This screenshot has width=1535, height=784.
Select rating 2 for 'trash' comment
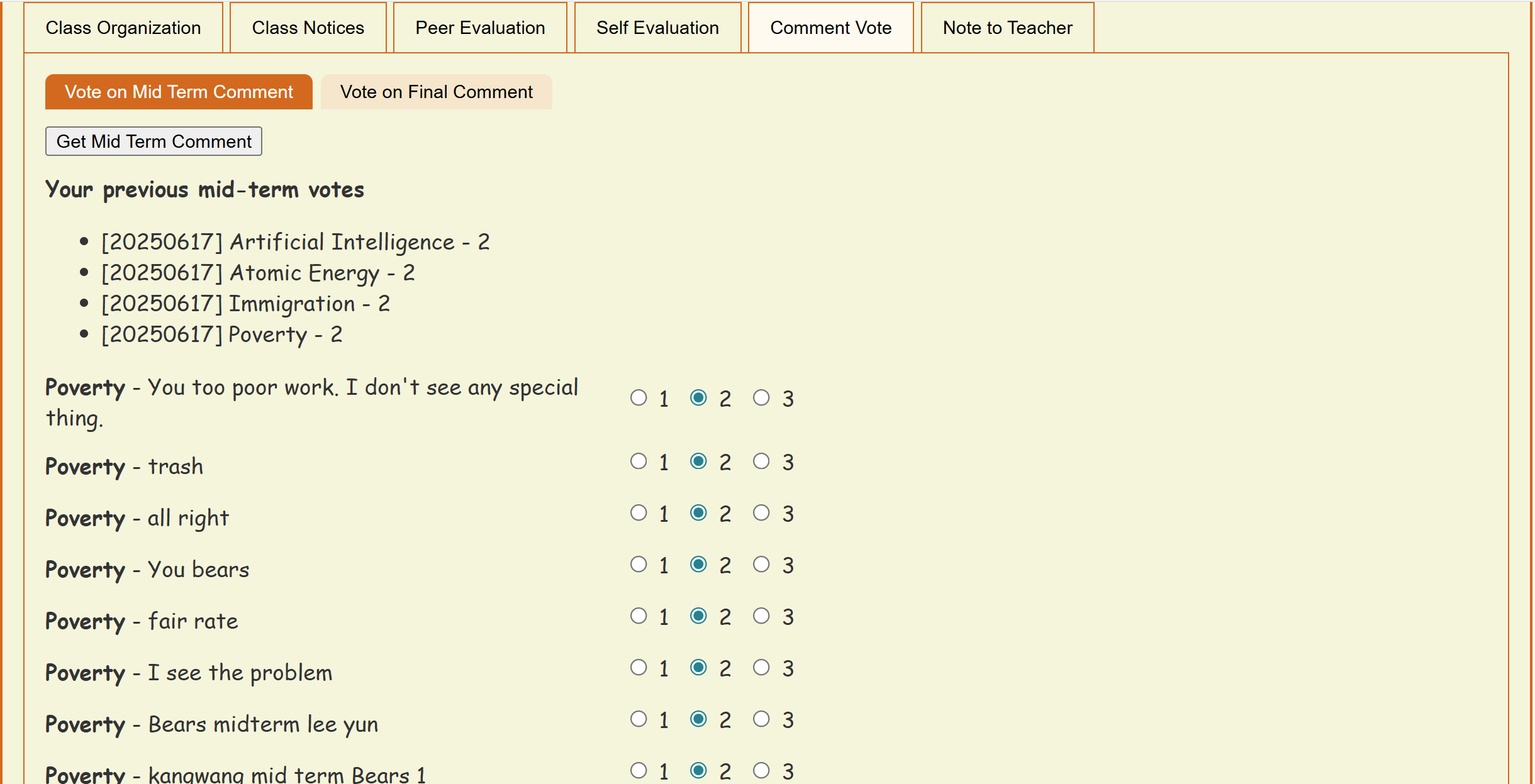[698, 461]
